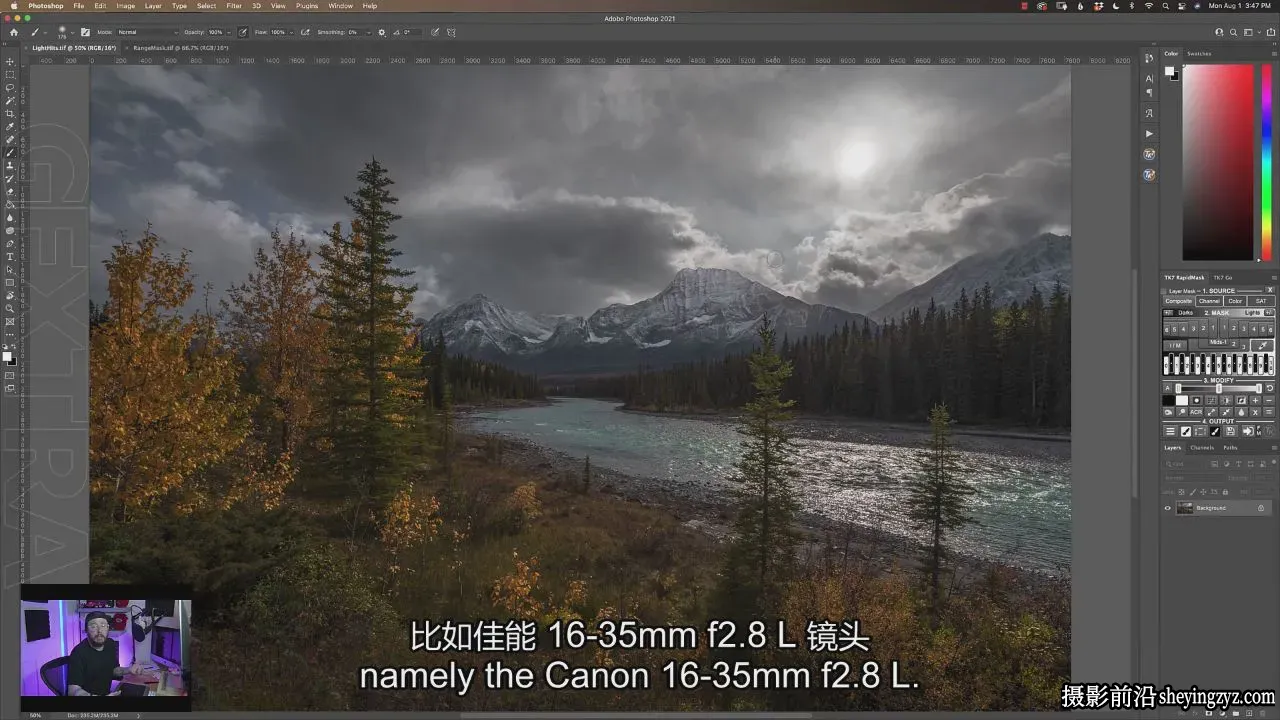Switch to the Swatches tab

[x=1198, y=54]
